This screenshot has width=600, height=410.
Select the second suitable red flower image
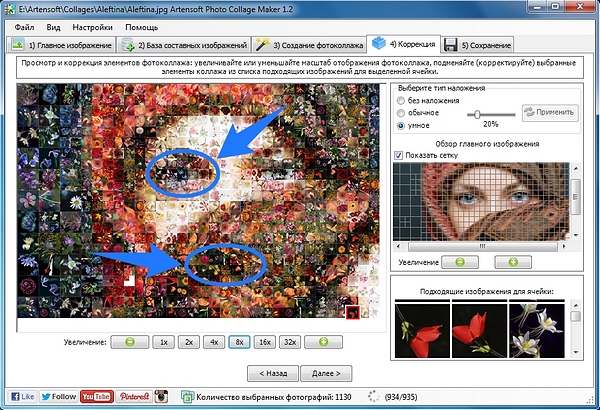(479, 330)
